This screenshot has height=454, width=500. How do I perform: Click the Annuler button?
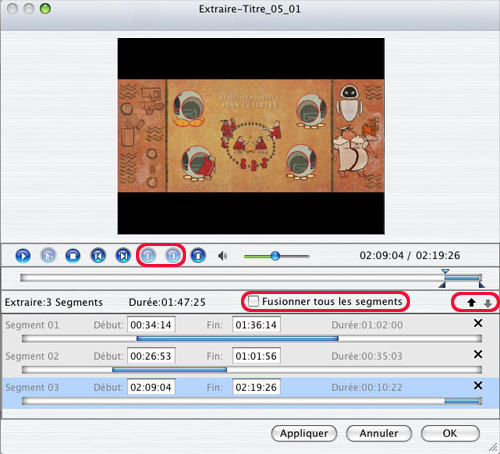coord(379,433)
